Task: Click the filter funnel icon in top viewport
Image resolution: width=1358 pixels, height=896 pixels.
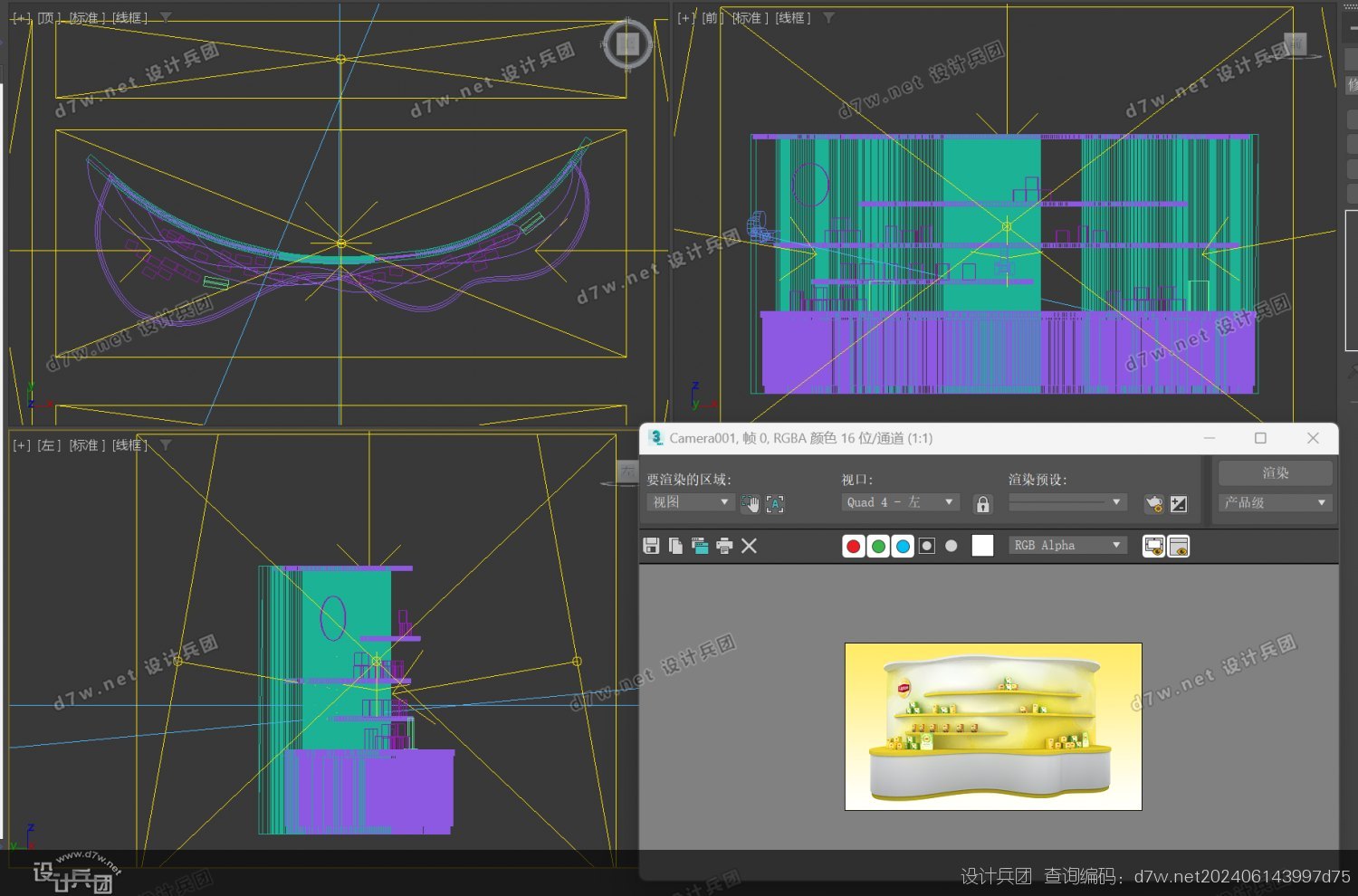Action: [166, 17]
